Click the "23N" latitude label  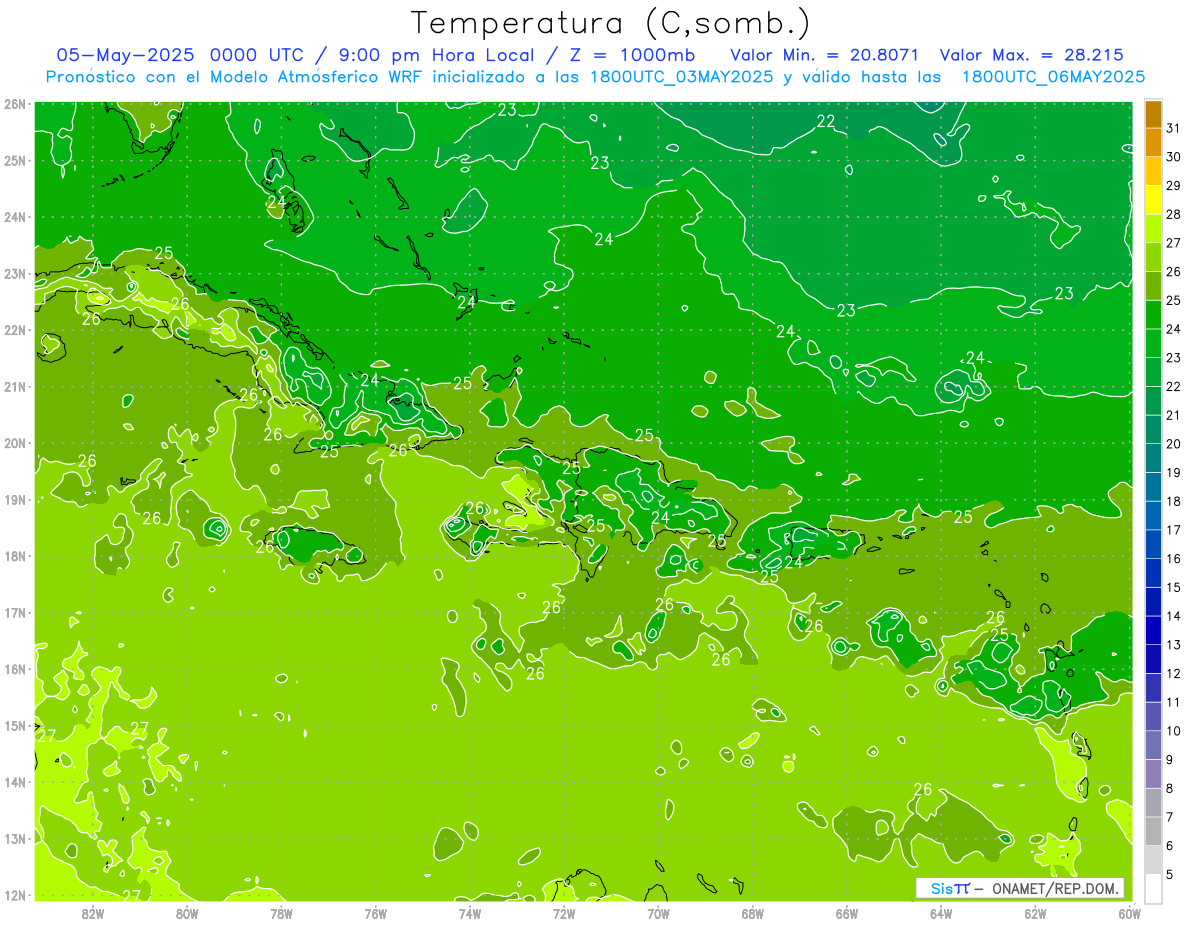[x=15, y=273]
